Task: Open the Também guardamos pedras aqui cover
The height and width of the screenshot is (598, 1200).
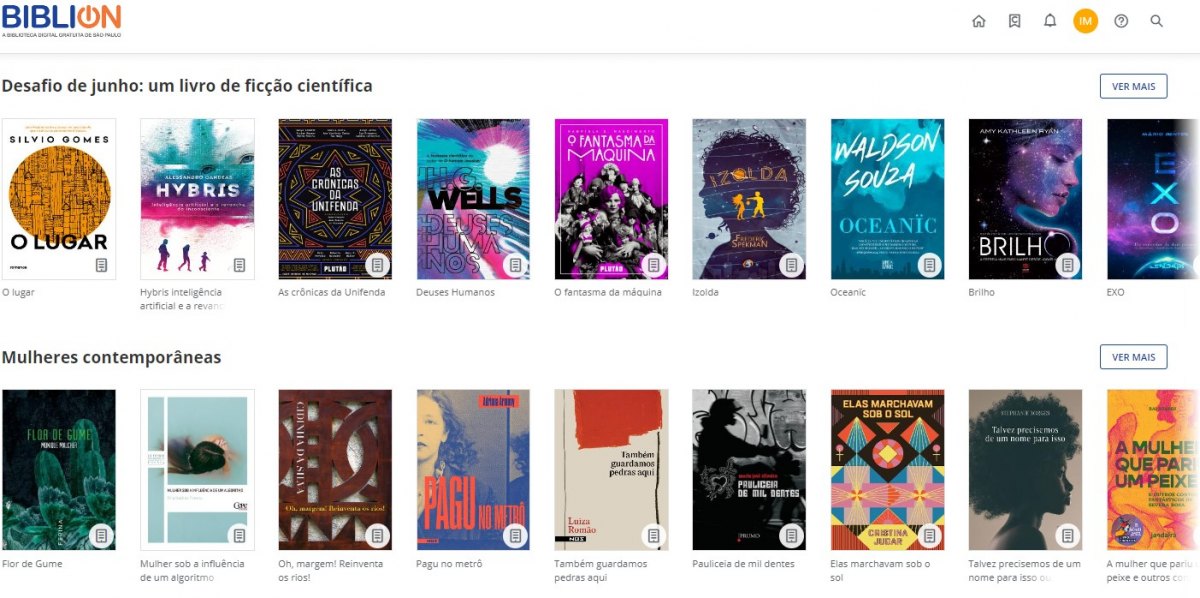Action: point(611,470)
